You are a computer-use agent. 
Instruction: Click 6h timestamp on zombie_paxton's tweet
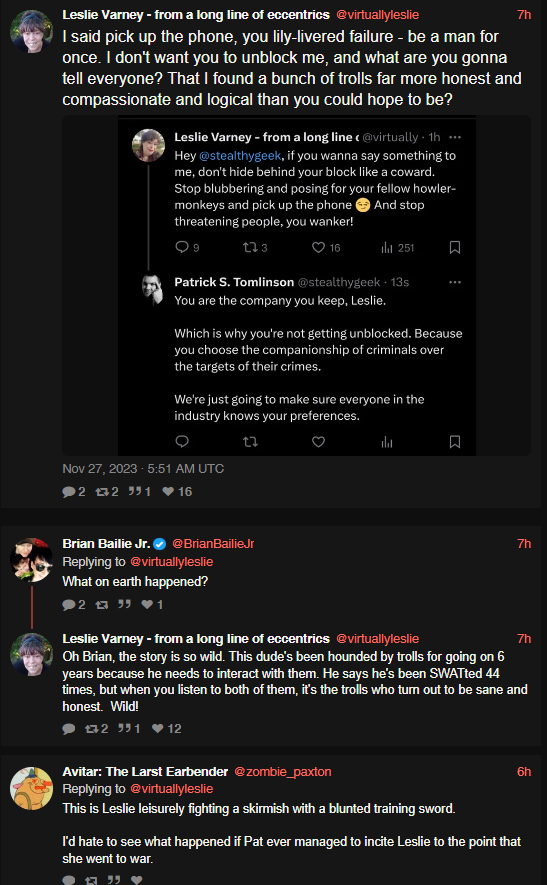[524, 772]
